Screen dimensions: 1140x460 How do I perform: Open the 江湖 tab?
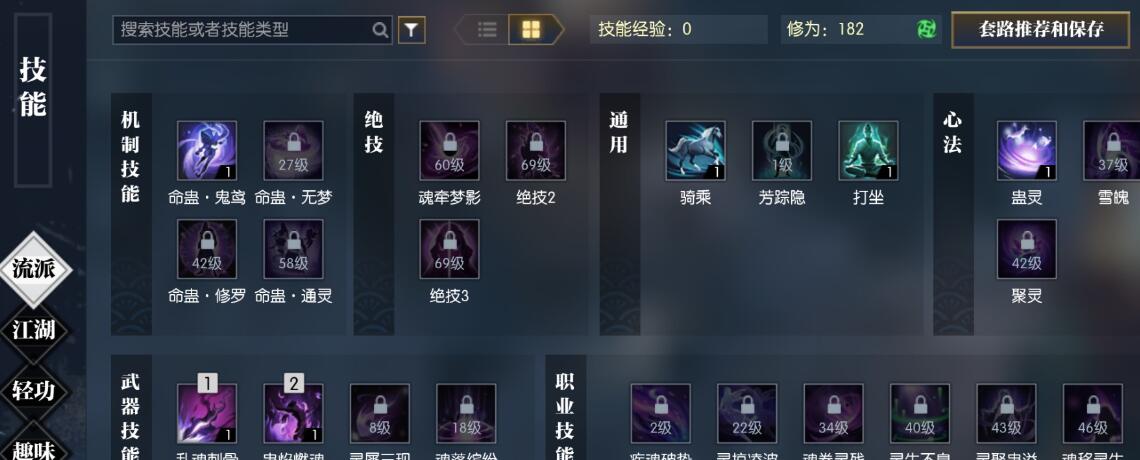(33, 330)
